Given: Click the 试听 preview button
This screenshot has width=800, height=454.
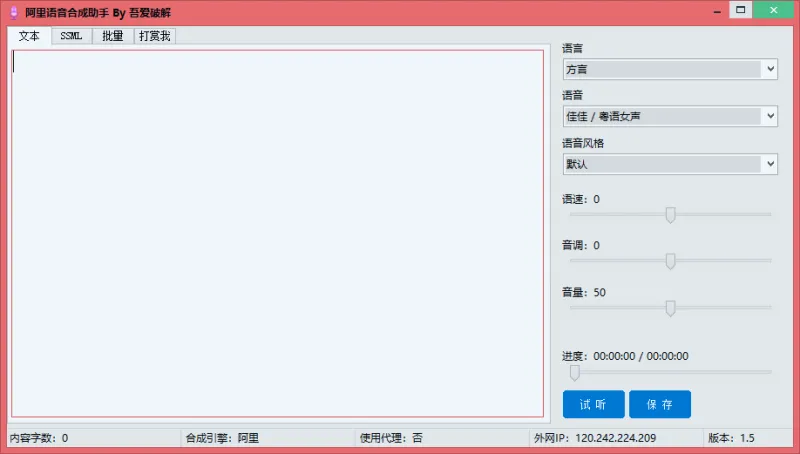Looking at the screenshot, I should pos(593,404).
